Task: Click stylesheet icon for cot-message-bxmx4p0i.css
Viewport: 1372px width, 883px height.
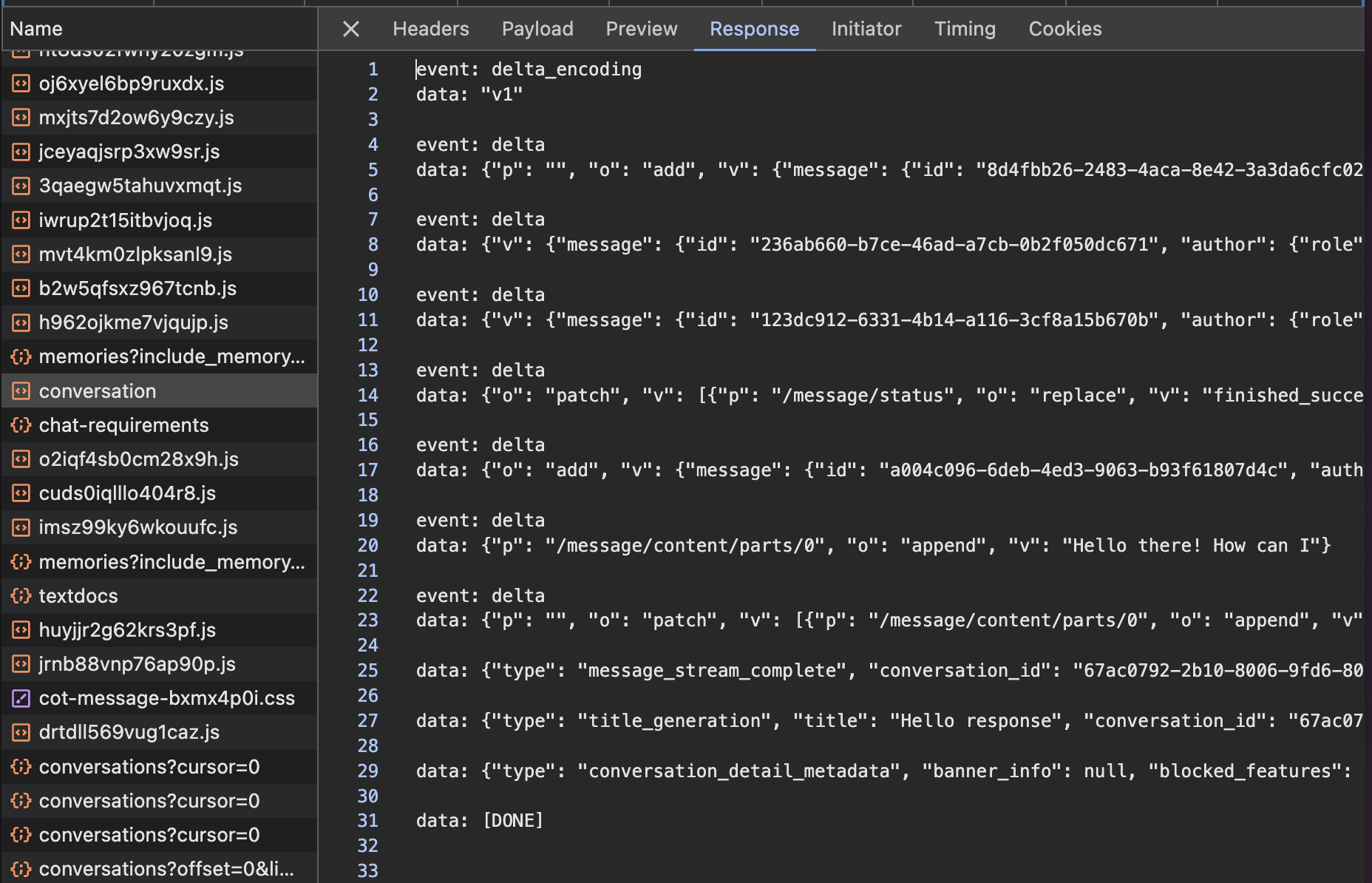Action: 21,698
